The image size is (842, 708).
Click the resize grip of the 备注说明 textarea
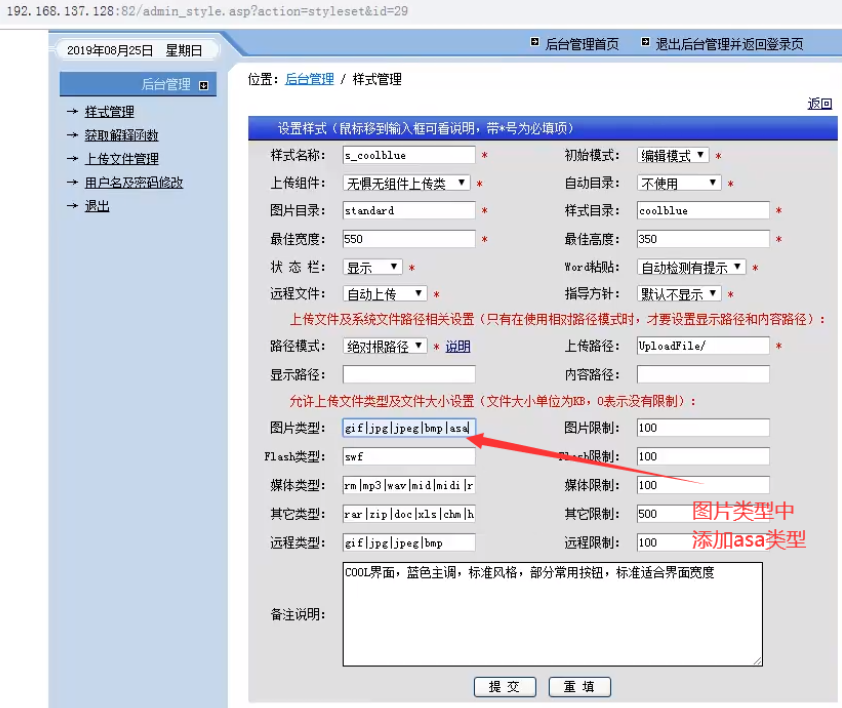click(x=757, y=661)
